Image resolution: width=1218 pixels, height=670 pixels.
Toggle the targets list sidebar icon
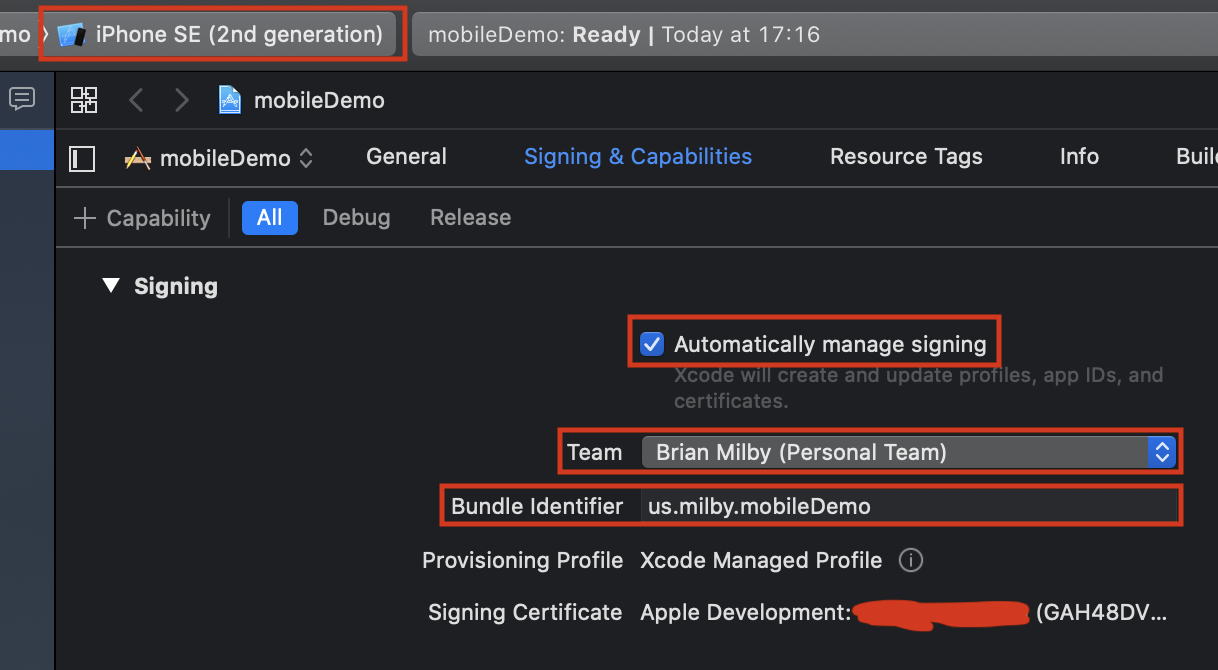[x=82, y=158]
